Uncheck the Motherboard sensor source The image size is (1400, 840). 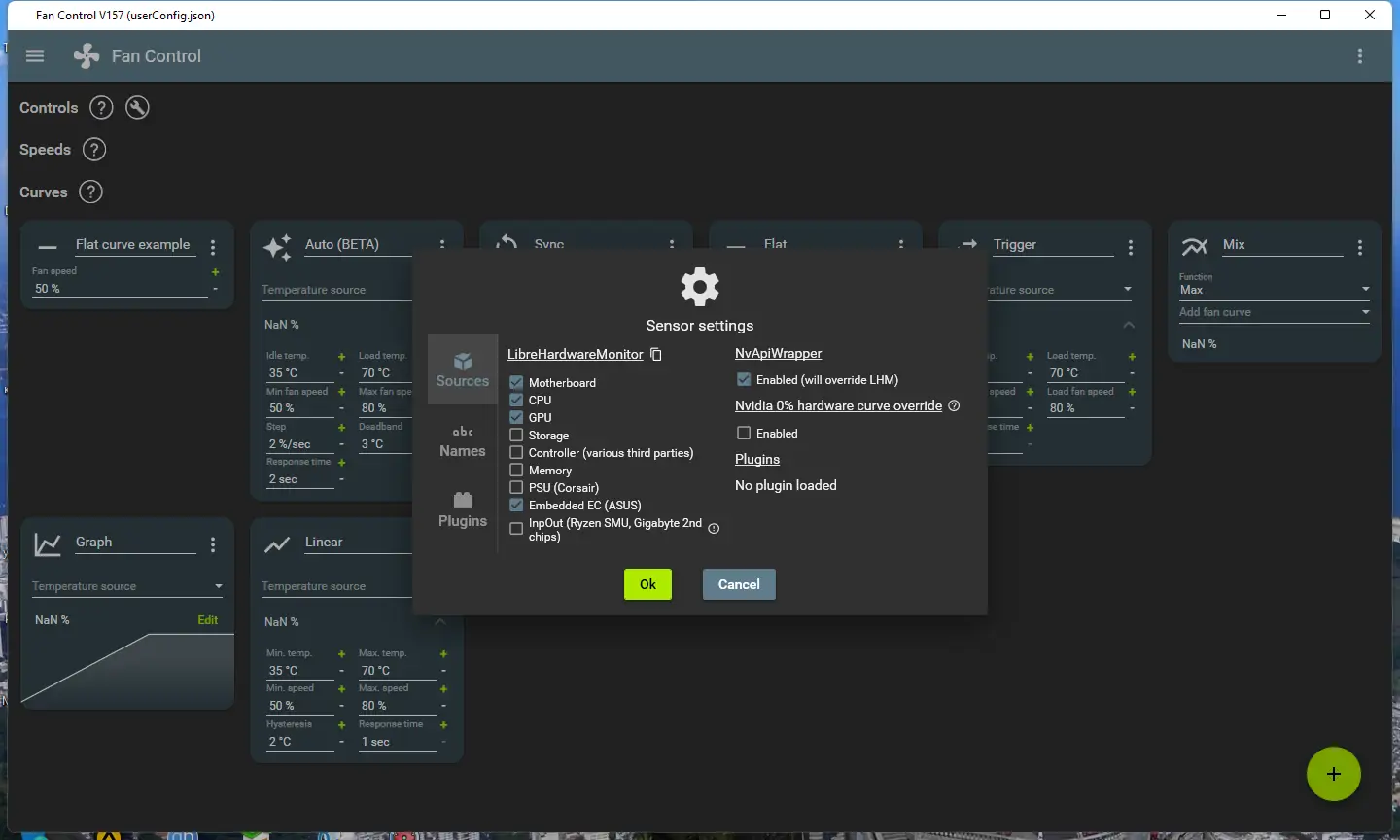tap(516, 382)
